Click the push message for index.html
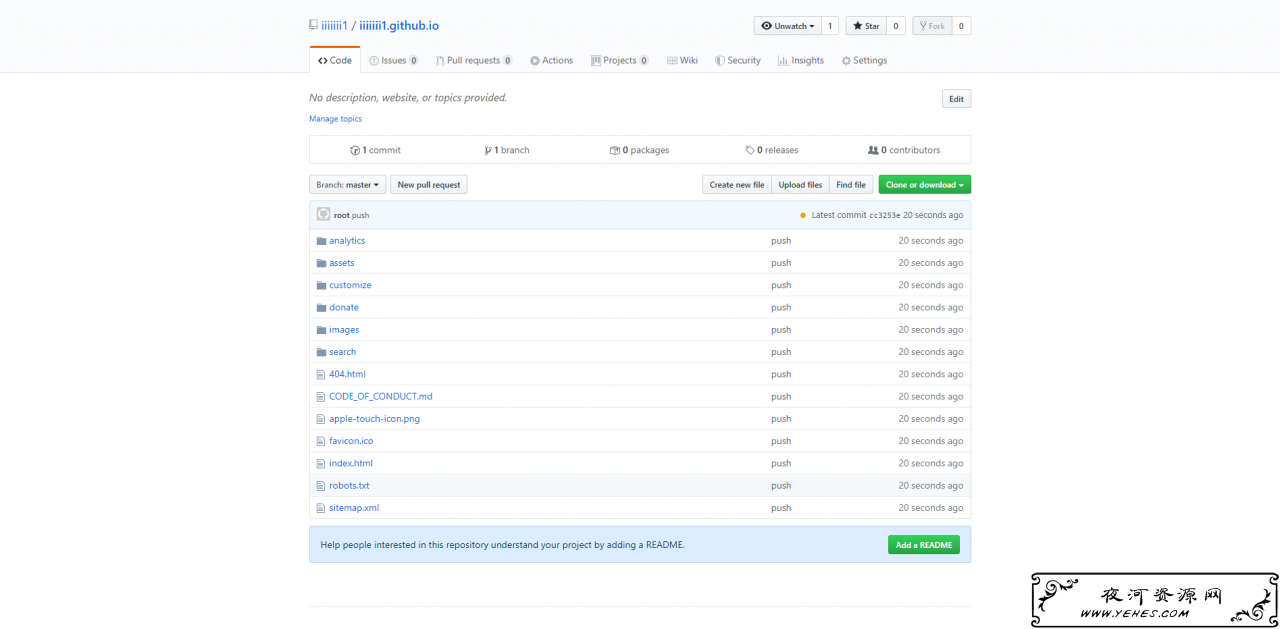The height and width of the screenshot is (629, 1280). [781, 463]
